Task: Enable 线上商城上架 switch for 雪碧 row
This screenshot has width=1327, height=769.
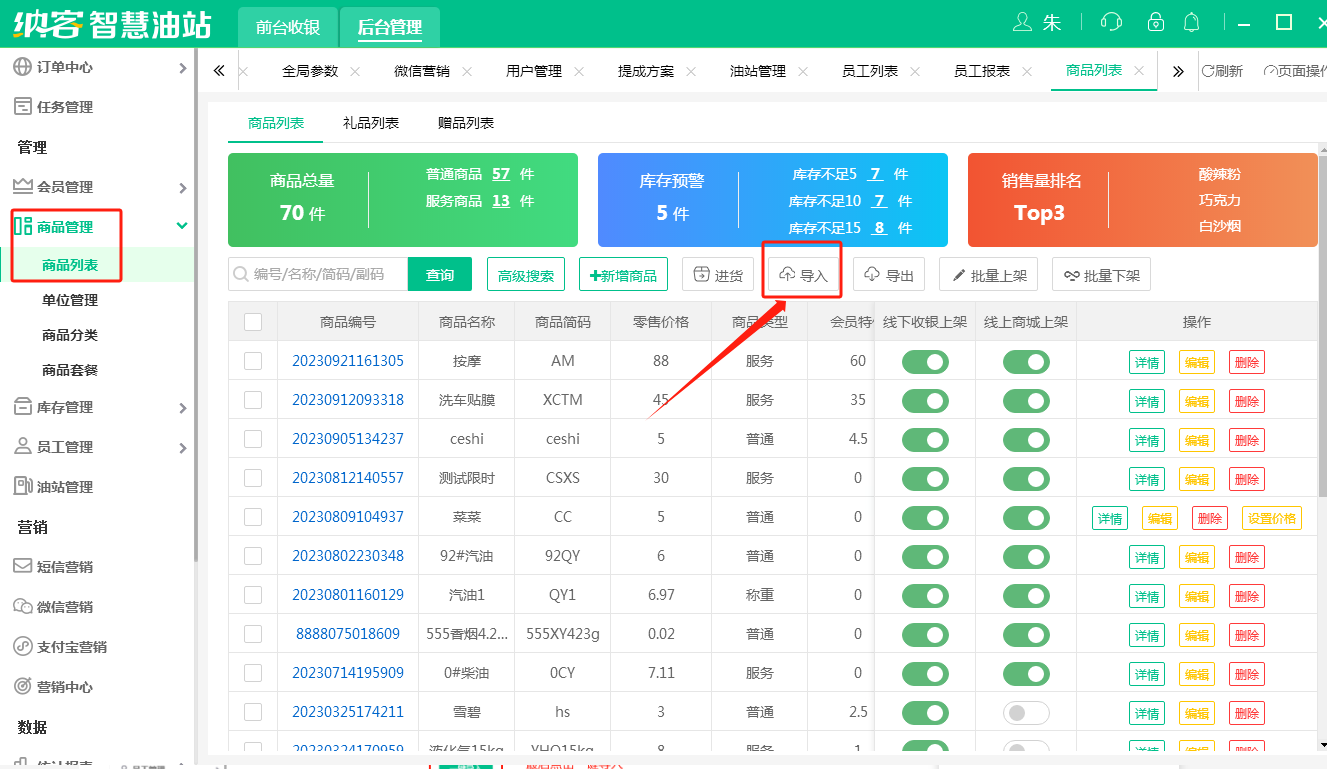Action: tap(1026, 712)
